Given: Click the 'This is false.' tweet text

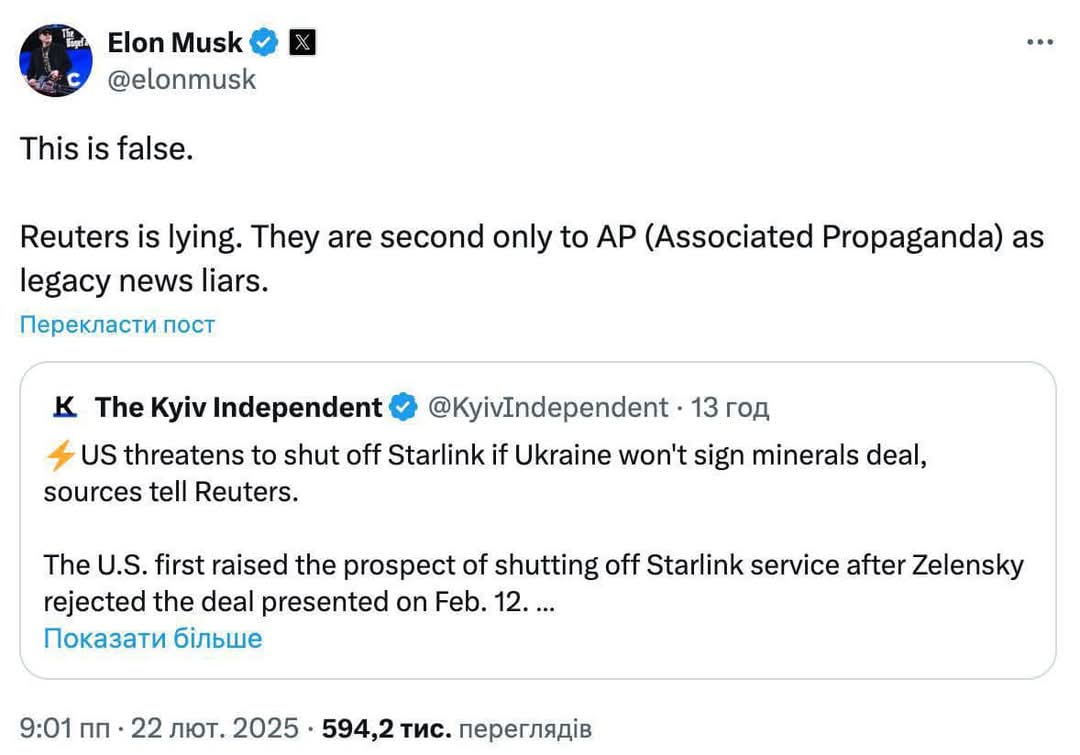Looking at the screenshot, I should point(105,150).
